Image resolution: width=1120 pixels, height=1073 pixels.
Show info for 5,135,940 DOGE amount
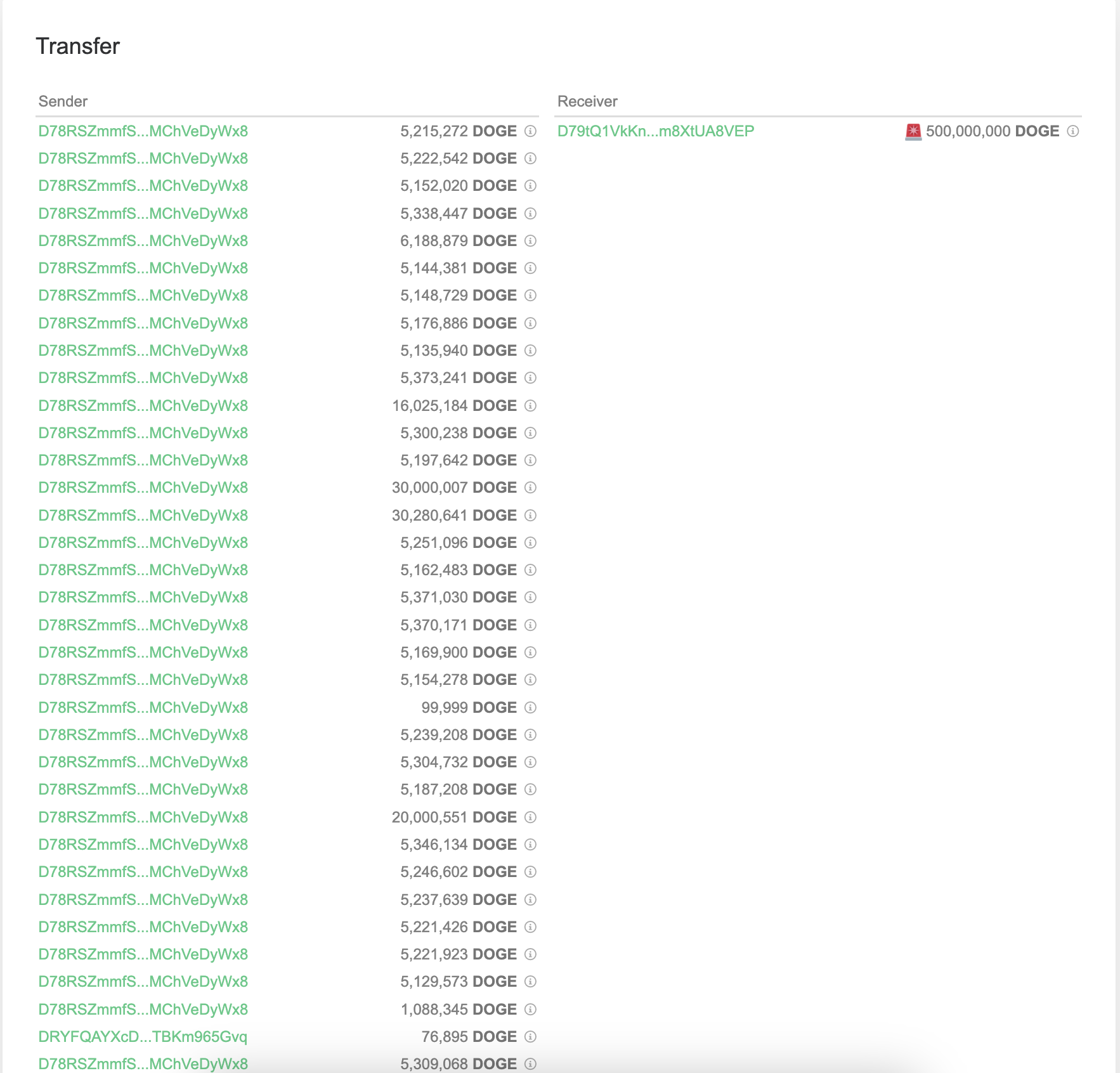(x=530, y=351)
